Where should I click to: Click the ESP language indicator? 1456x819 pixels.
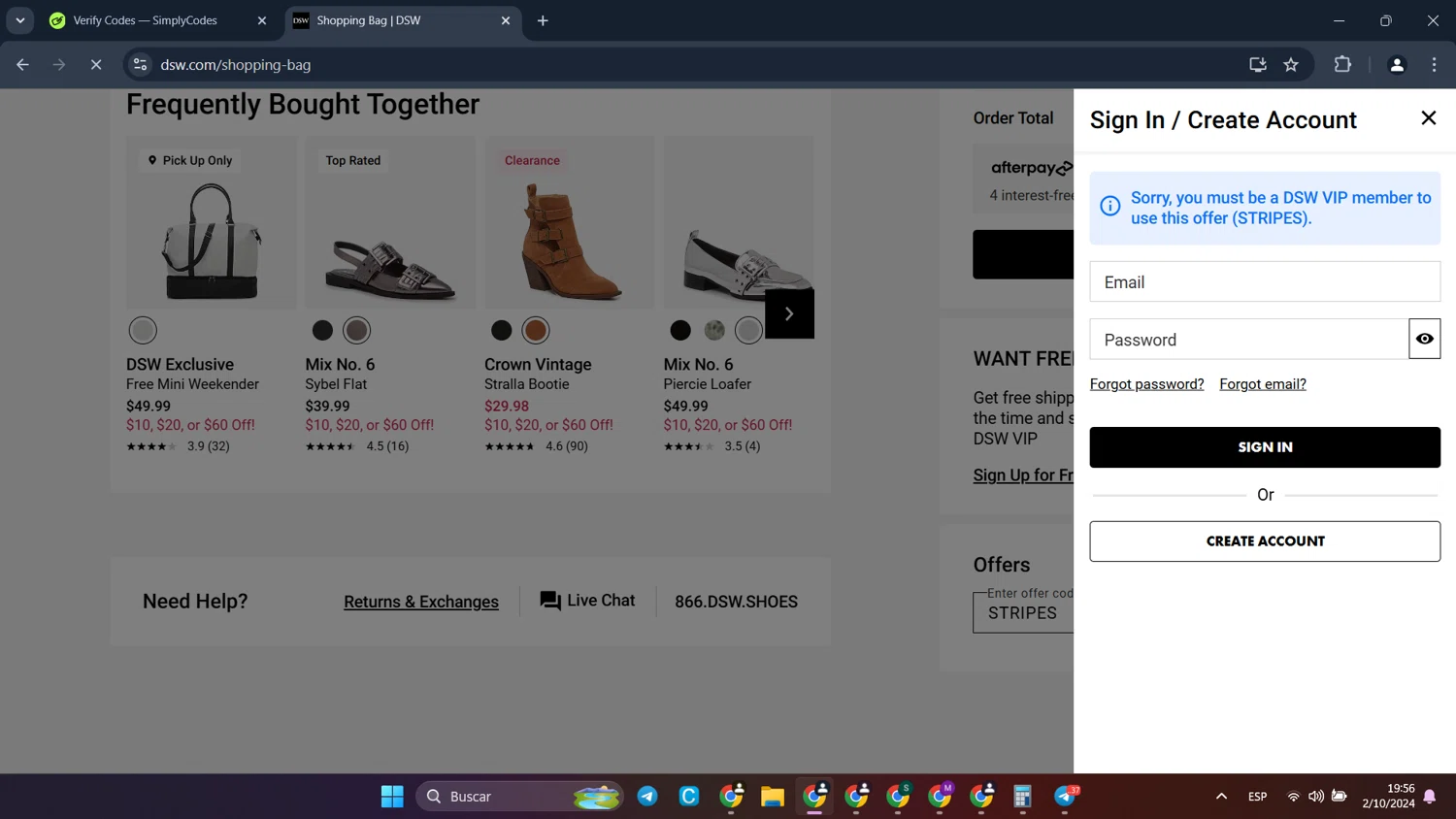point(1257,797)
